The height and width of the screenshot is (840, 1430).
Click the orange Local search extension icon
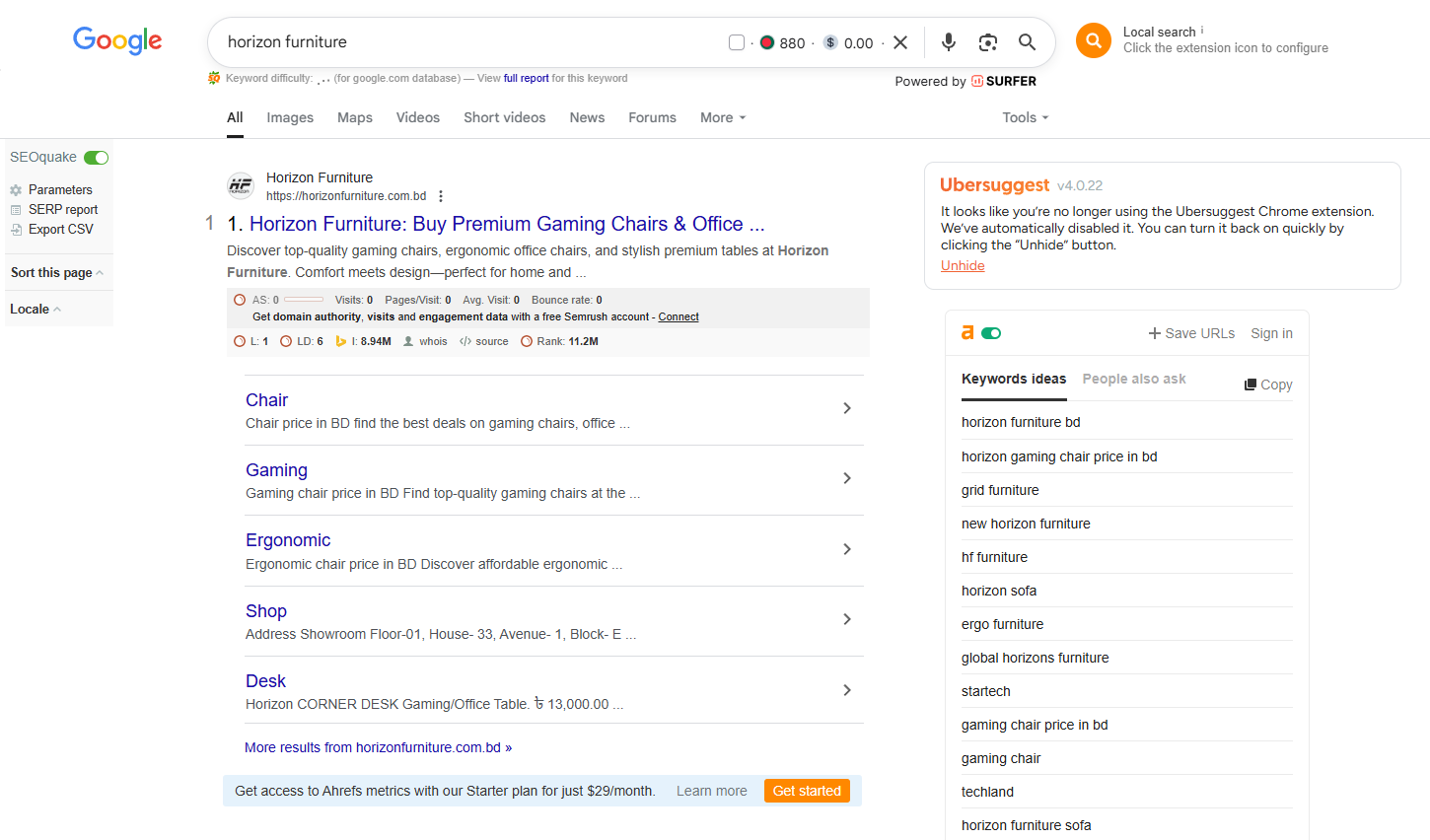1094,40
